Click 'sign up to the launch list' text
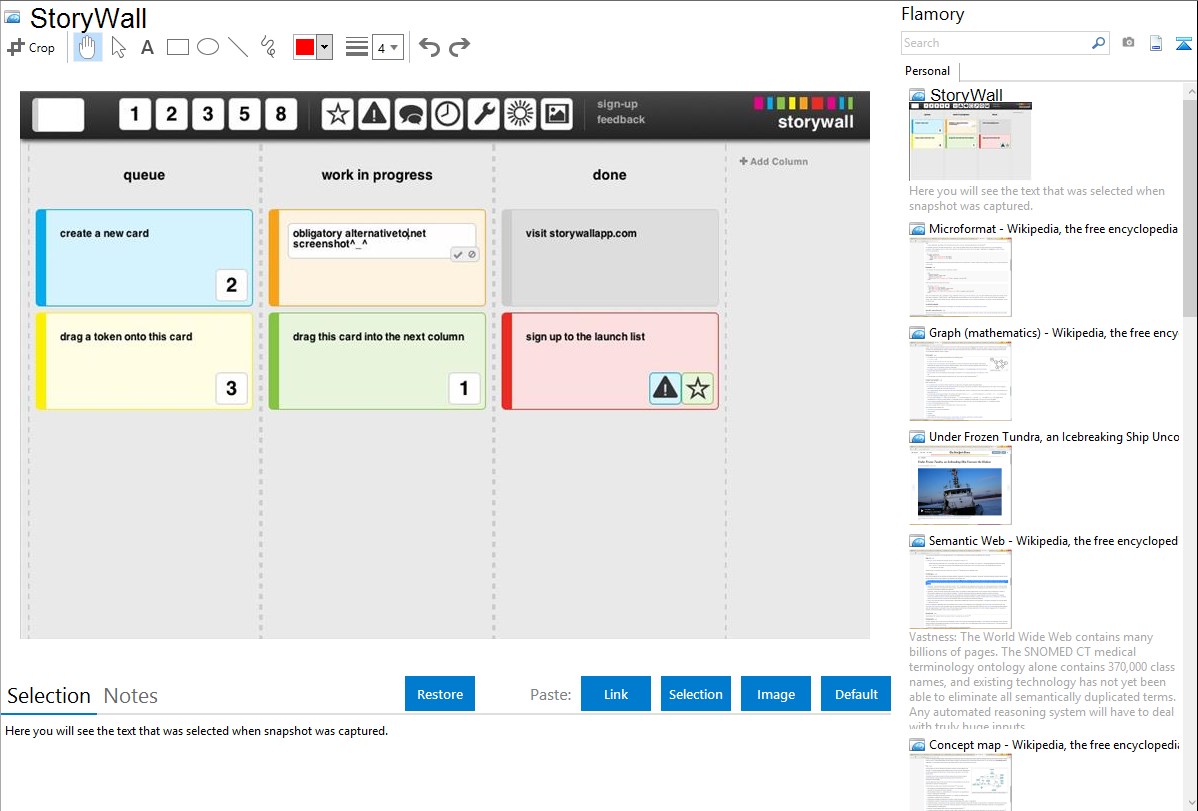 coord(585,336)
